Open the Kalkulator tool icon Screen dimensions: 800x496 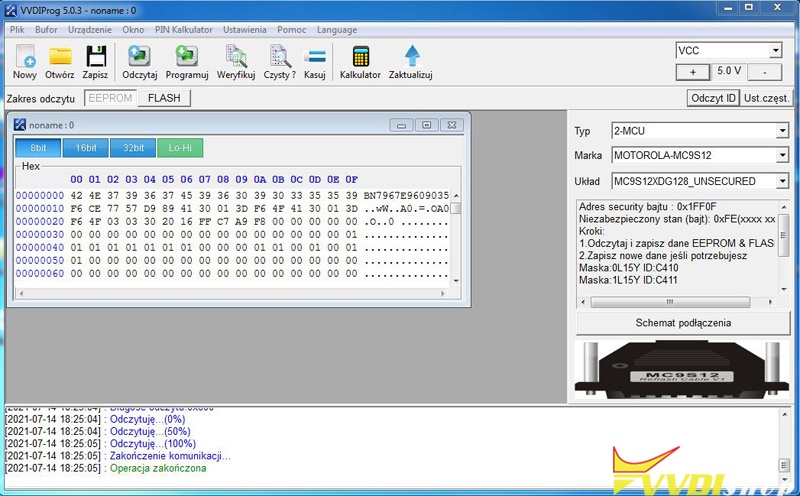(360, 56)
